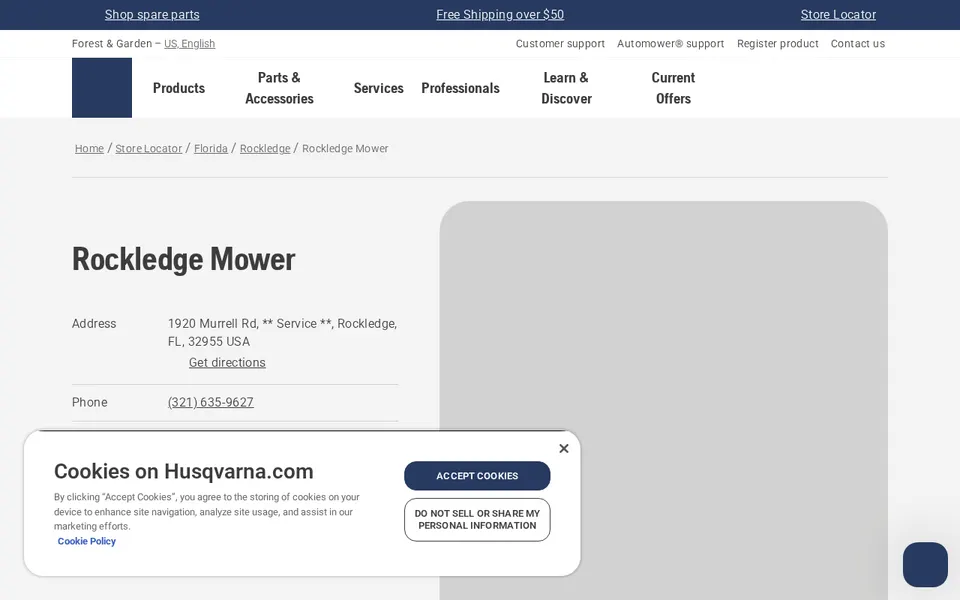This screenshot has width=960, height=600.
Task: Click Rockledge breadcrumb
Action: pos(265,149)
